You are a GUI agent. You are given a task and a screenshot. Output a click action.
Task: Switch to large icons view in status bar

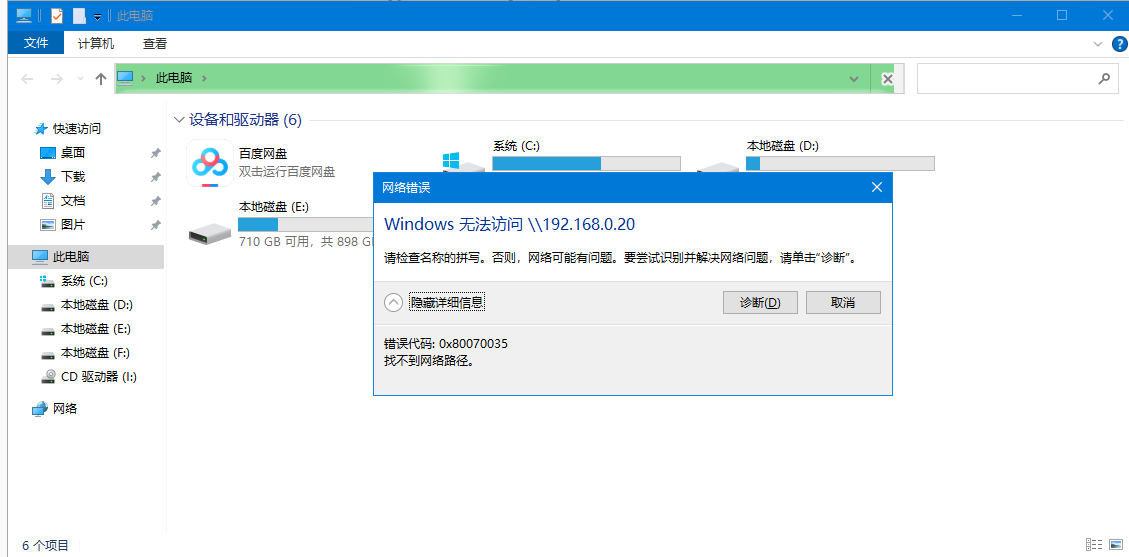[1116, 544]
